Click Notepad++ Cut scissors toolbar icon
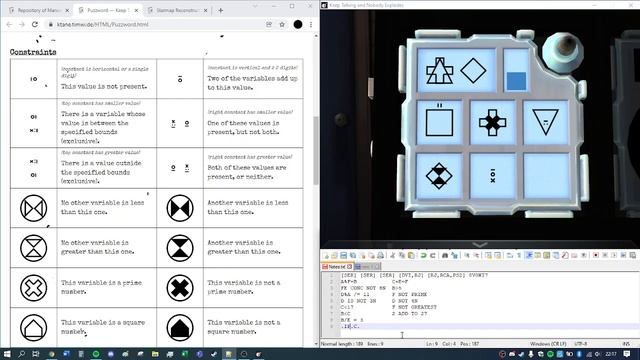This screenshot has width=640, height=360. pos(393,256)
